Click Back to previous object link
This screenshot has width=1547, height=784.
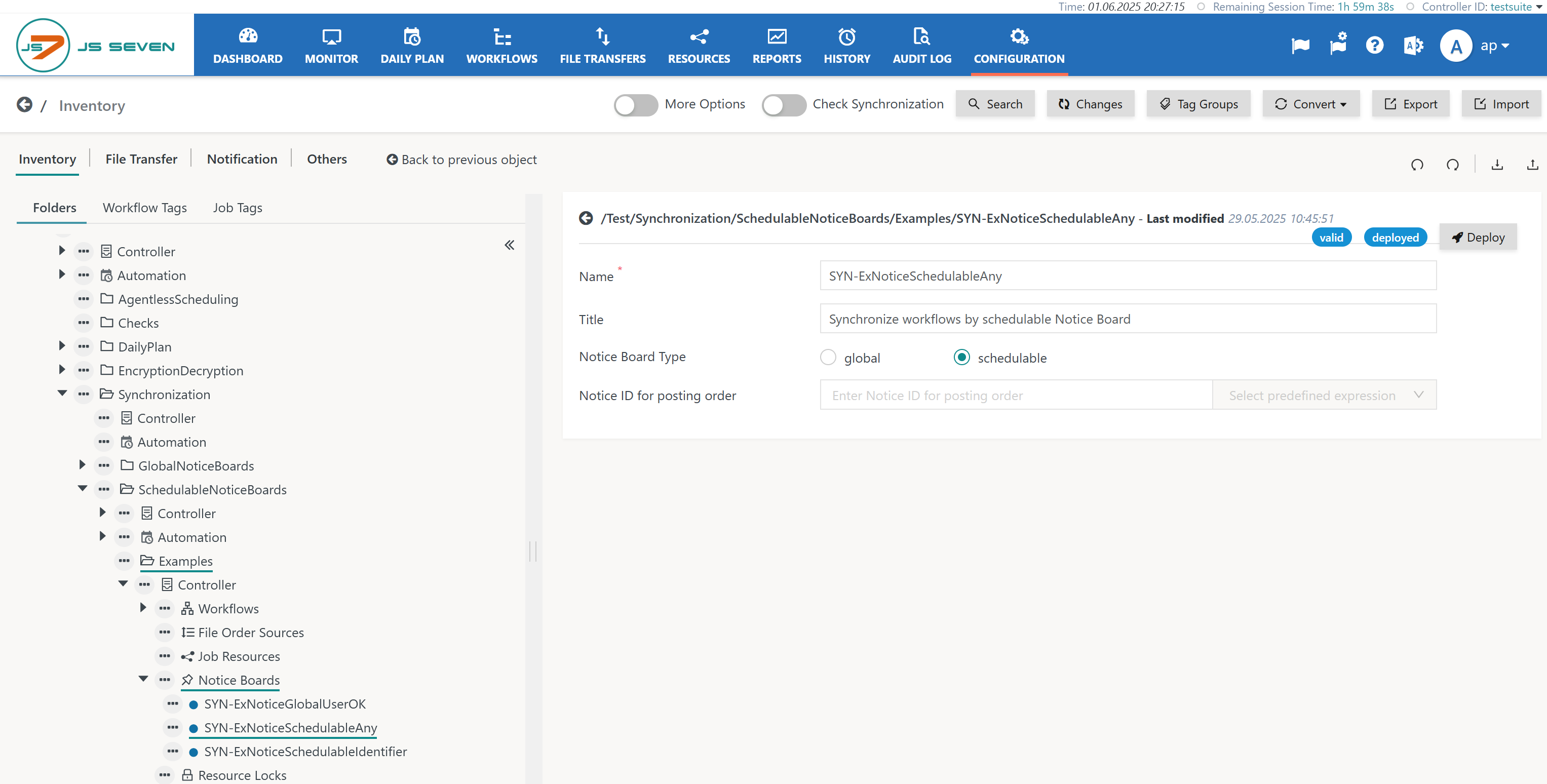[x=461, y=160]
